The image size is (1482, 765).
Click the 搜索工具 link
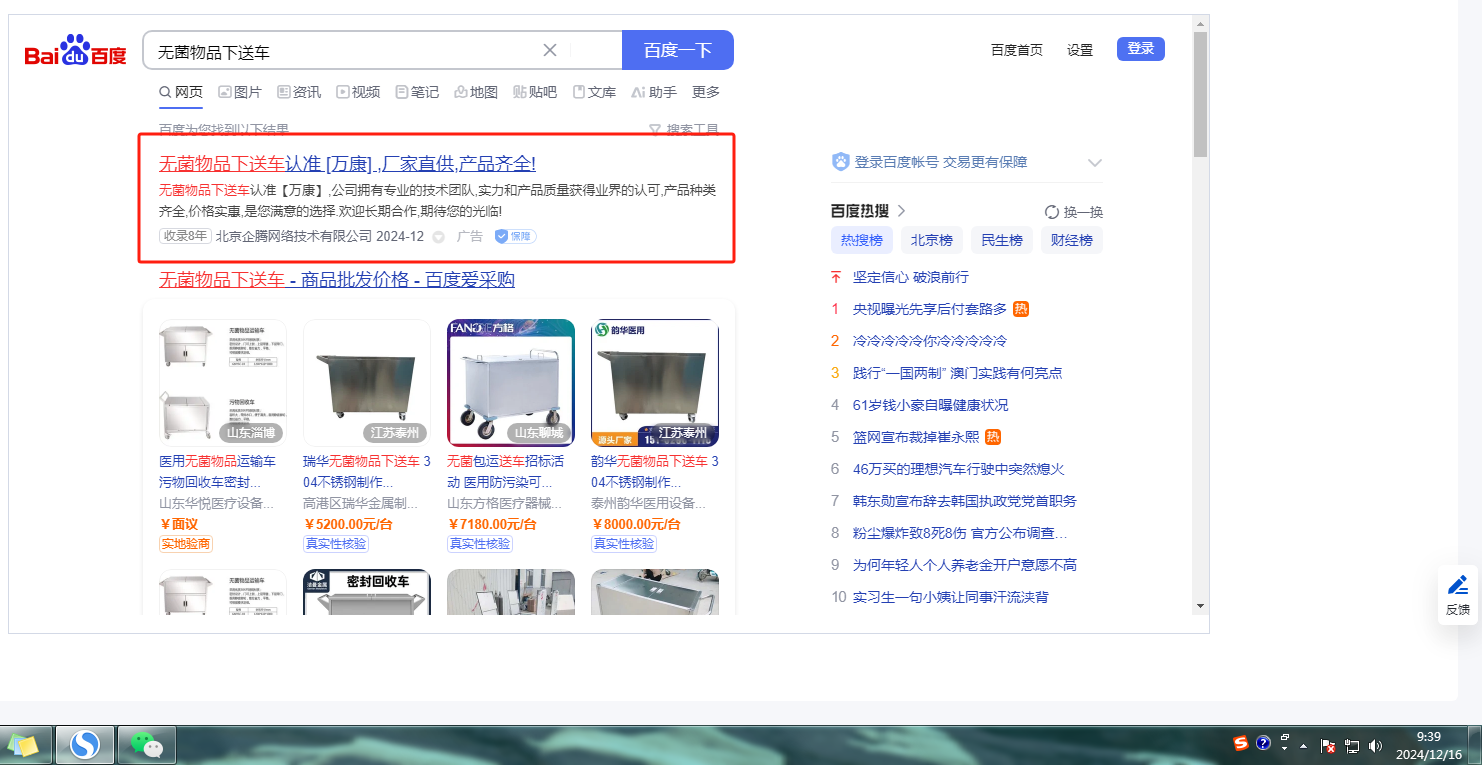[x=693, y=130]
